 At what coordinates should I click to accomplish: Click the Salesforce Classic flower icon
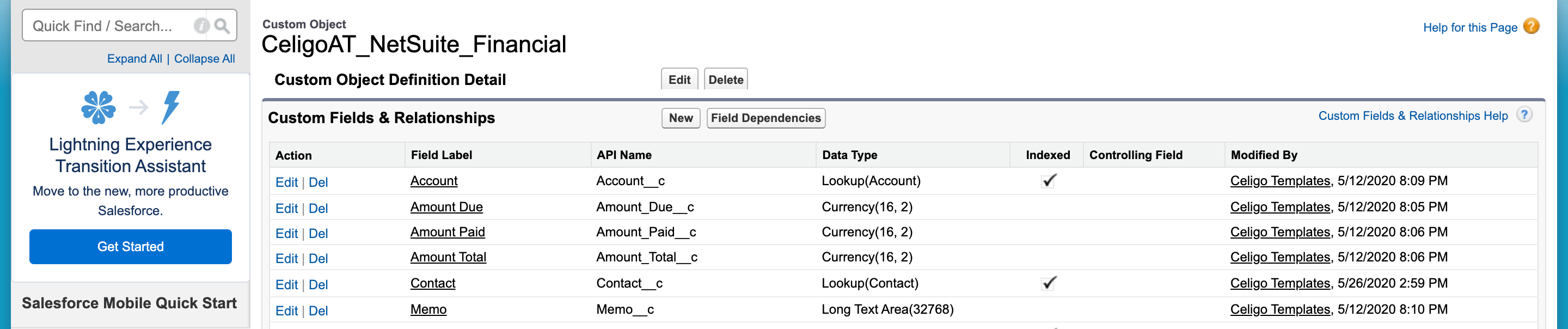pyautogui.click(x=98, y=107)
